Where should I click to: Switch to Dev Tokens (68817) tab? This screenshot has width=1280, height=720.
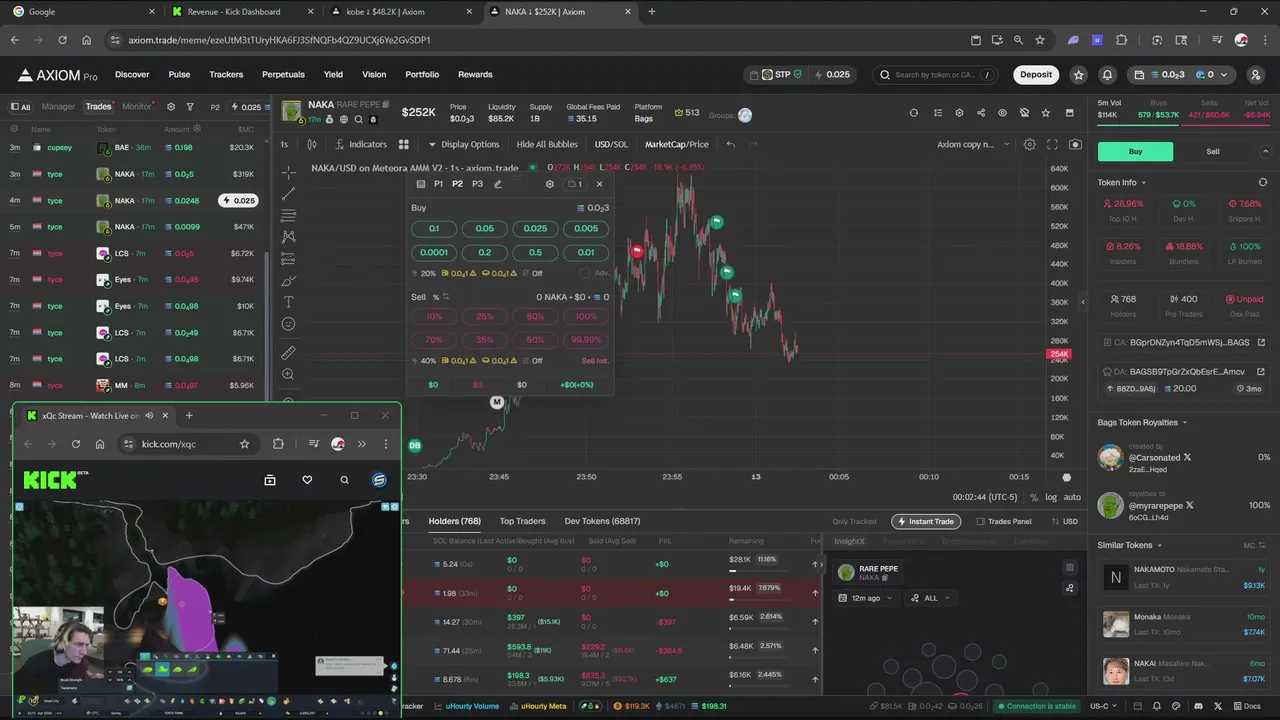tap(602, 521)
